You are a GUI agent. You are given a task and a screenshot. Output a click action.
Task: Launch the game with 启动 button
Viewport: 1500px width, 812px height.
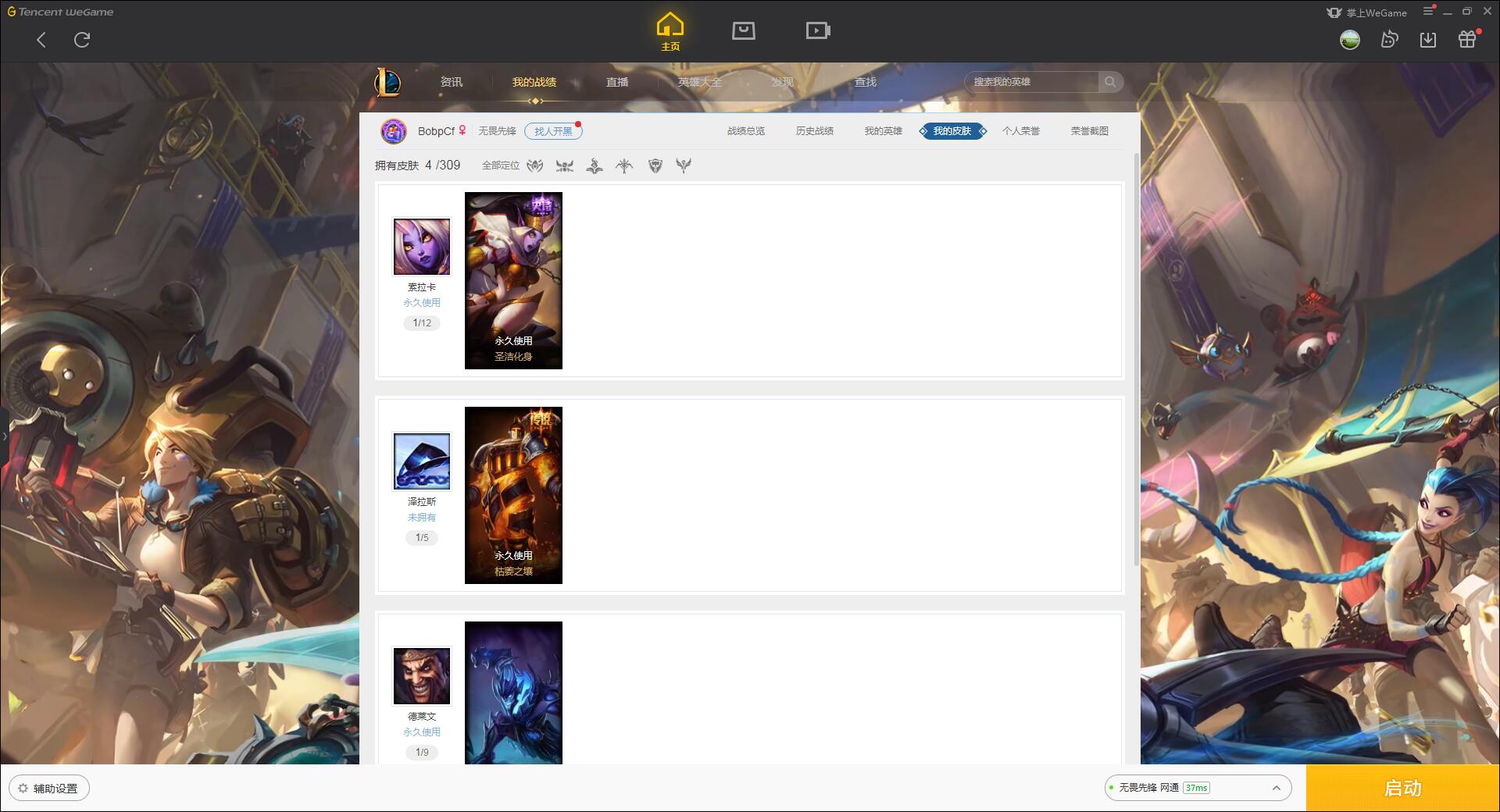point(1402,789)
